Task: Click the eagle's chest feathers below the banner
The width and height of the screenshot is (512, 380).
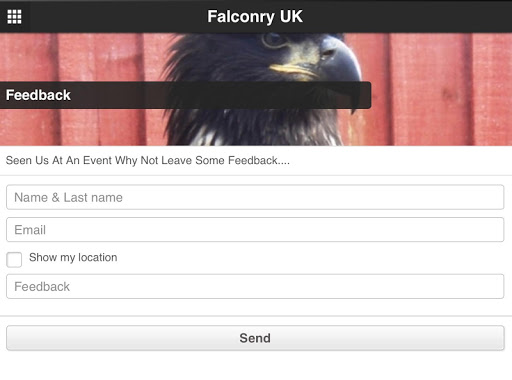Action: 253,128
